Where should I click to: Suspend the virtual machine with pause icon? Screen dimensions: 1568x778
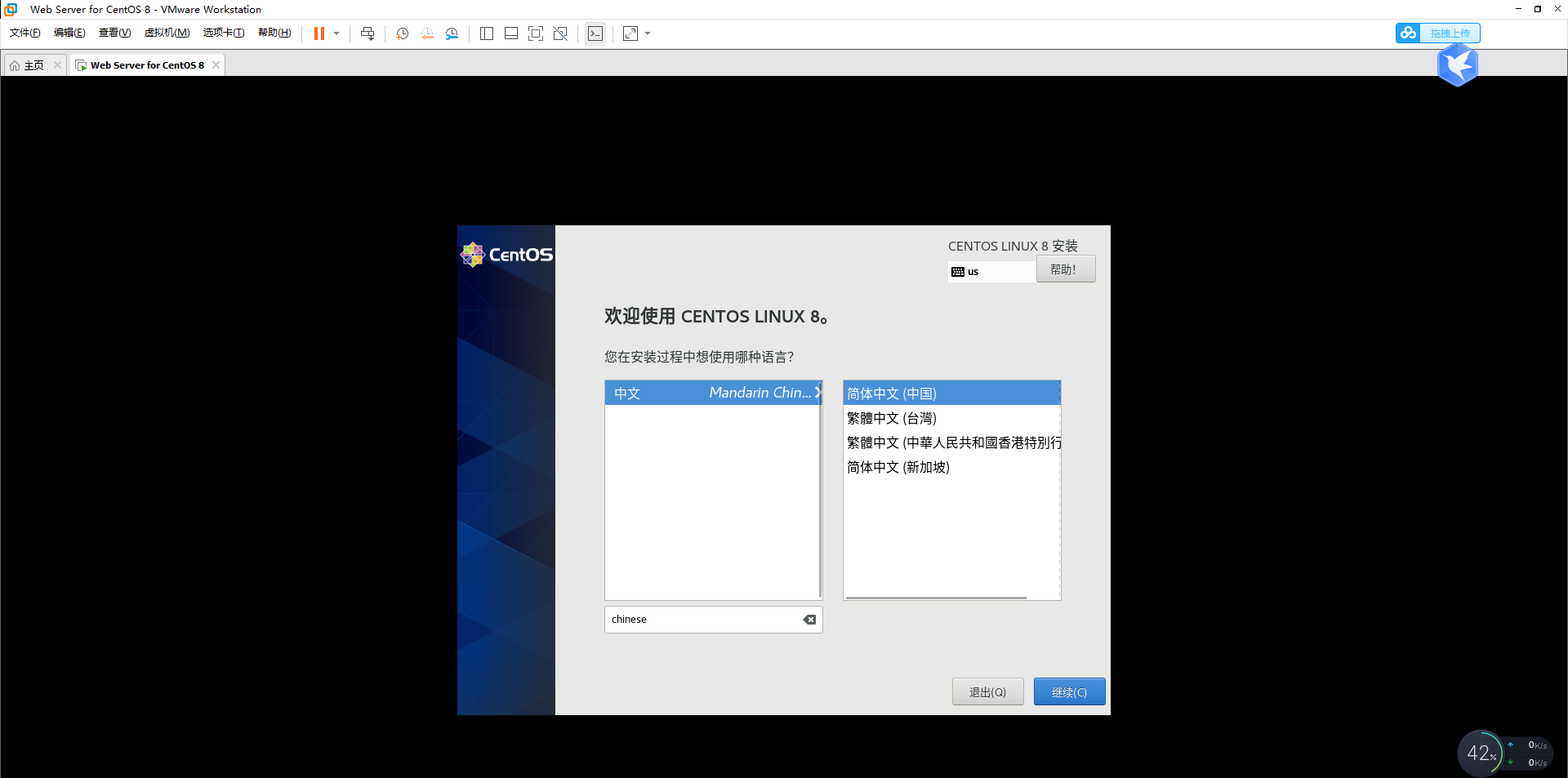coord(319,33)
